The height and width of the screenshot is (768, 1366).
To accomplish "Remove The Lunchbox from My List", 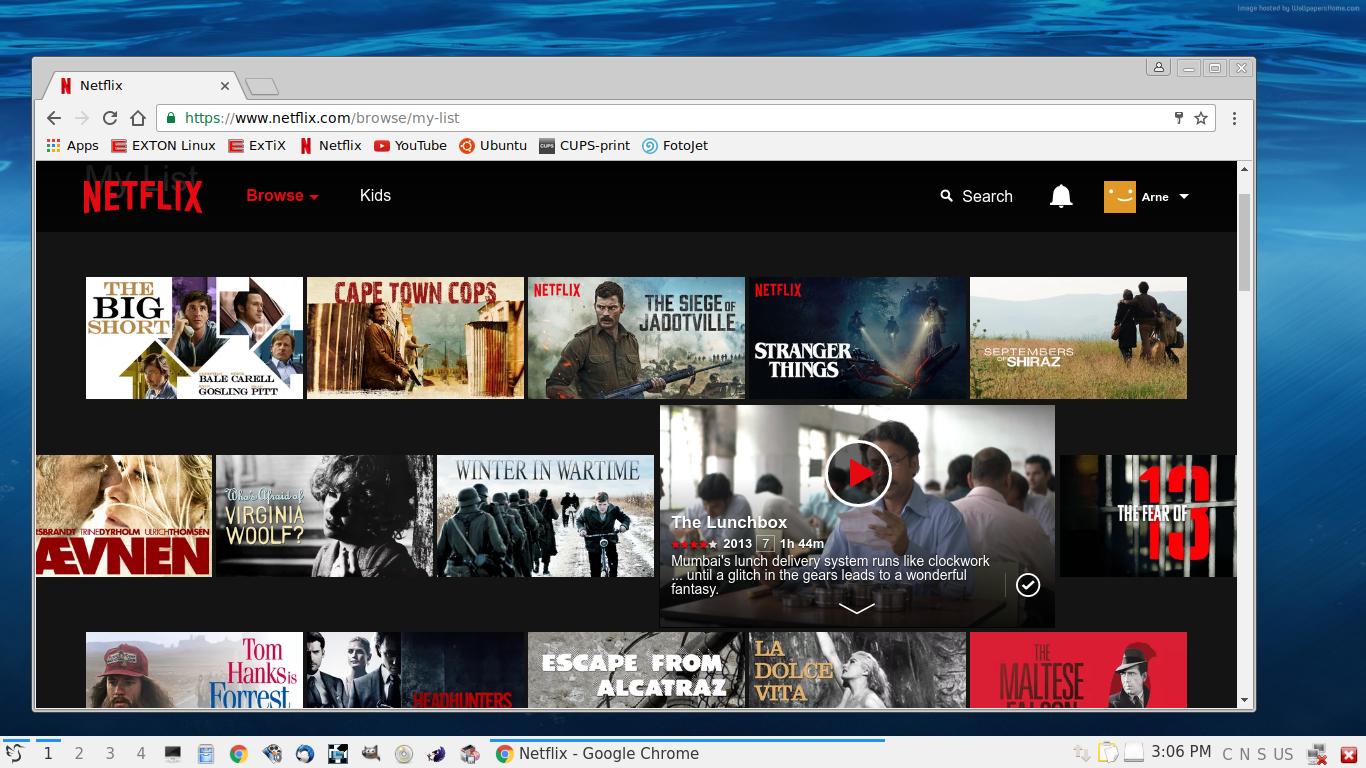I will [x=1028, y=585].
